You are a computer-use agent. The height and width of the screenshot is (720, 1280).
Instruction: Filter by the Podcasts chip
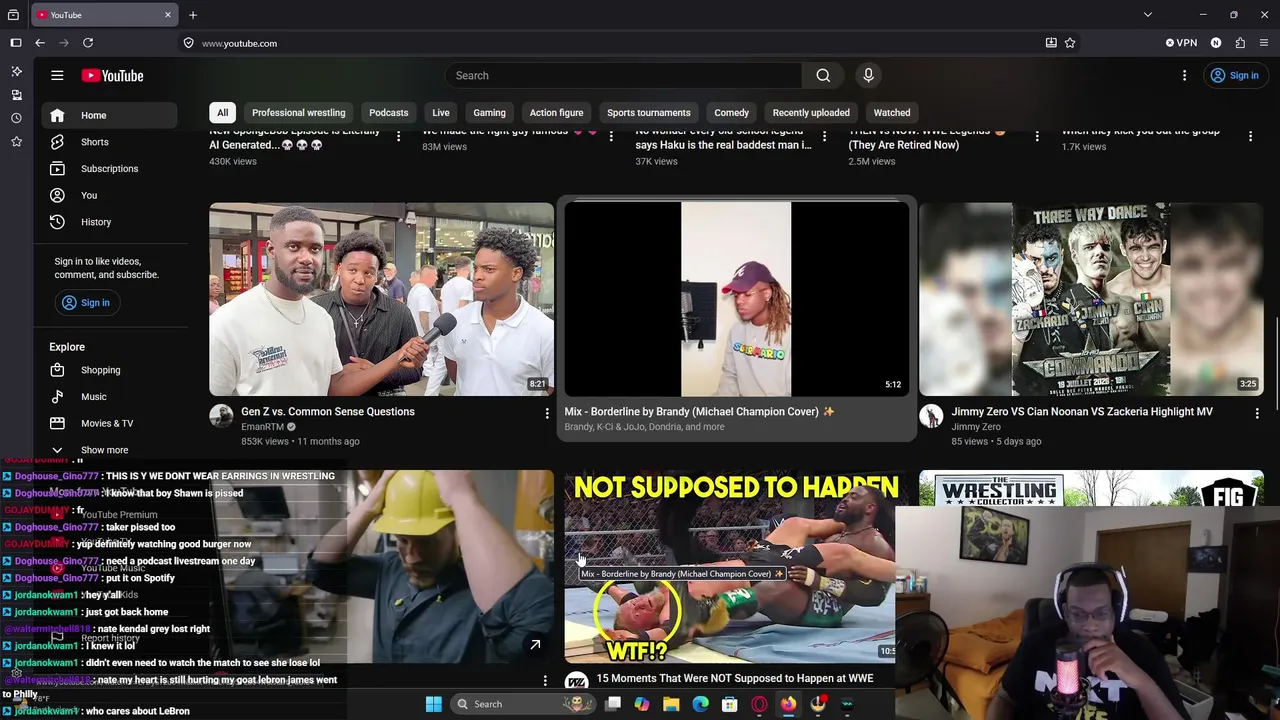(388, 113)
